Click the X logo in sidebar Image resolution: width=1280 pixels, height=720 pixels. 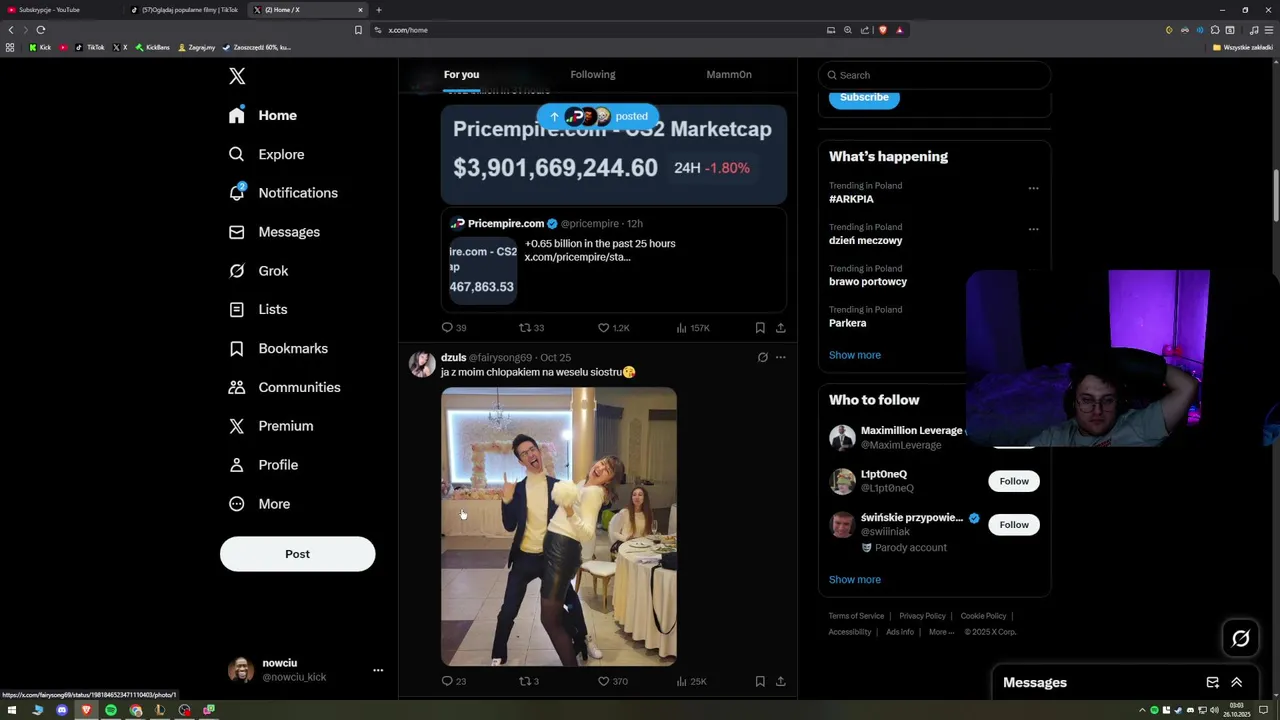237,76
